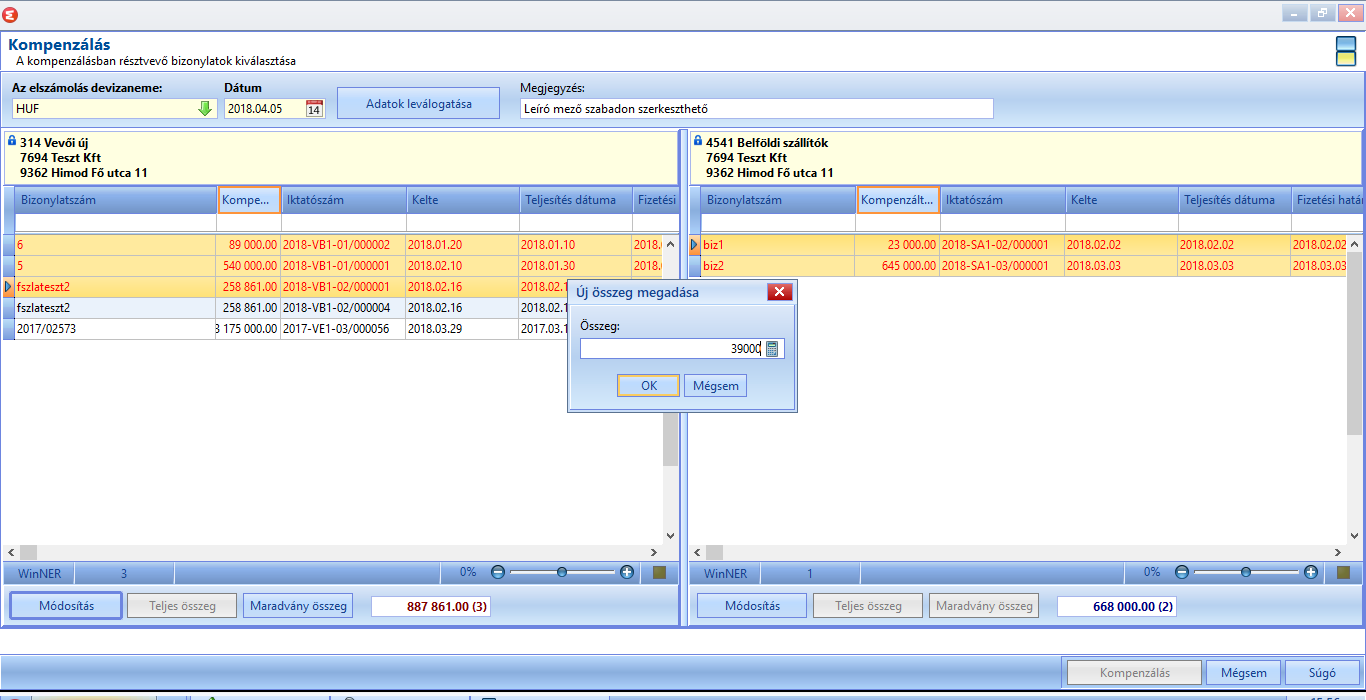Screen dimensions: 1366x700
Task: Click into the Megjegyzés text field
Action: pyautogui.click(x=757, y=109)
